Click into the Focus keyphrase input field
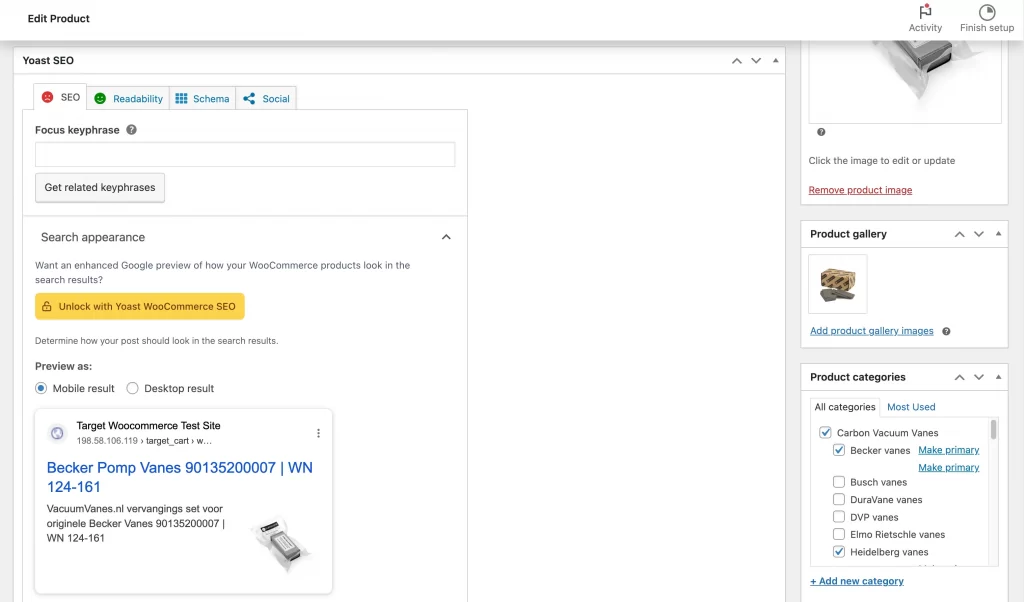This screenshot has height=602, width=1024. click(245, 155)
